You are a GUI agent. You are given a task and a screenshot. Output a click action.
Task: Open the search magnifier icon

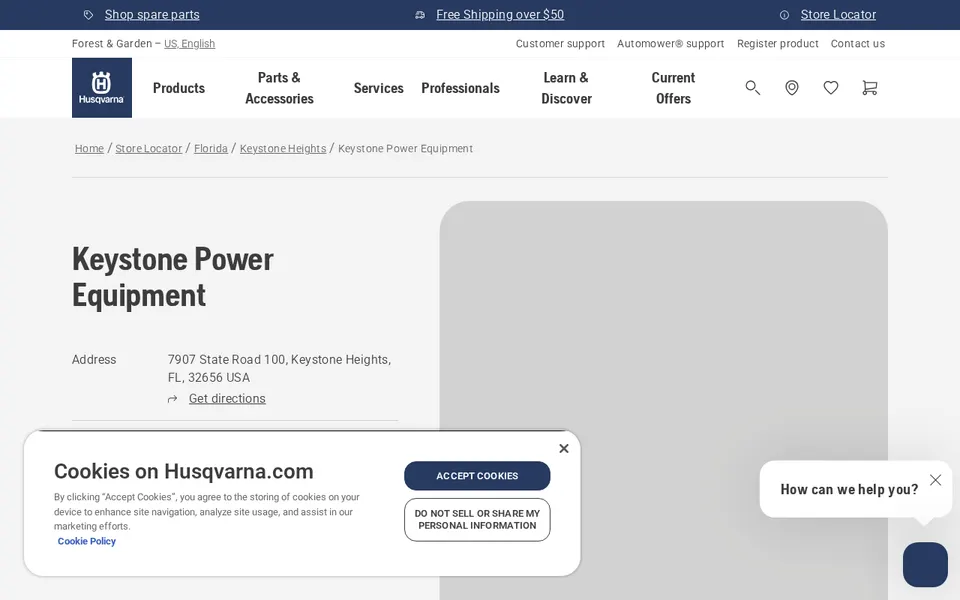coord(752,88)
